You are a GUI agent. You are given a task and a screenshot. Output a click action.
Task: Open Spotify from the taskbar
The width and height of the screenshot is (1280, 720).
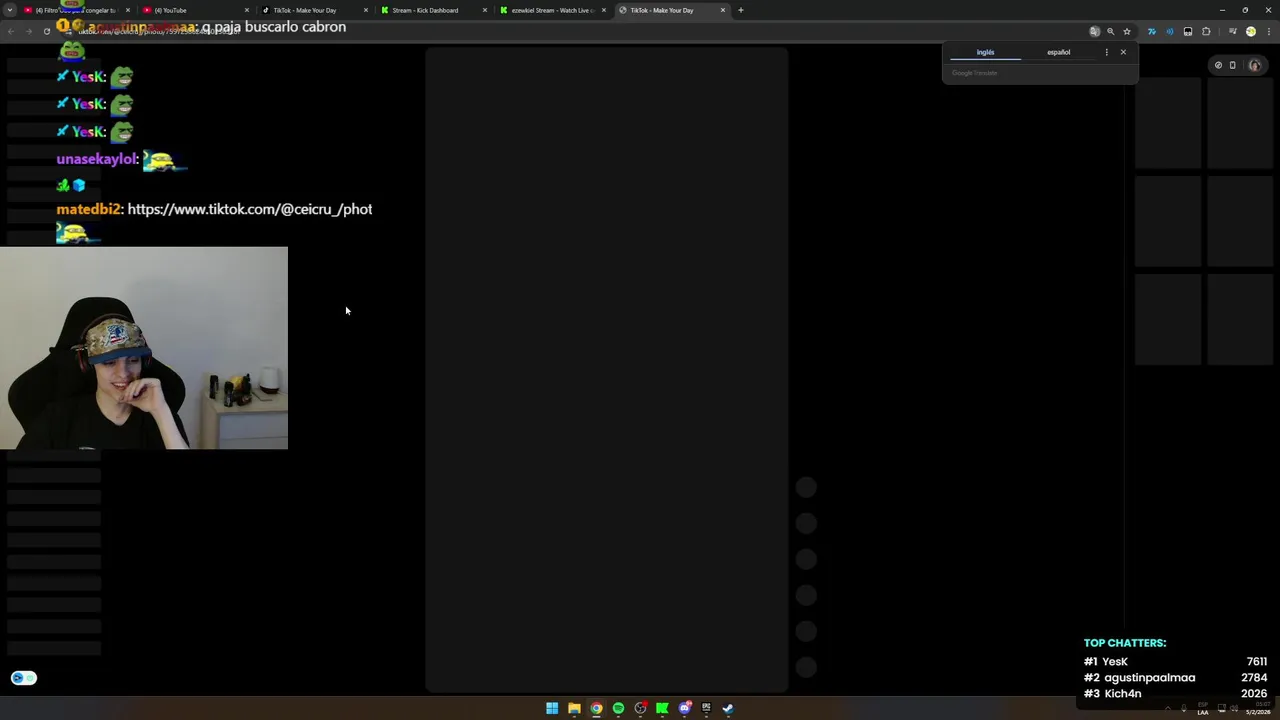618,708
